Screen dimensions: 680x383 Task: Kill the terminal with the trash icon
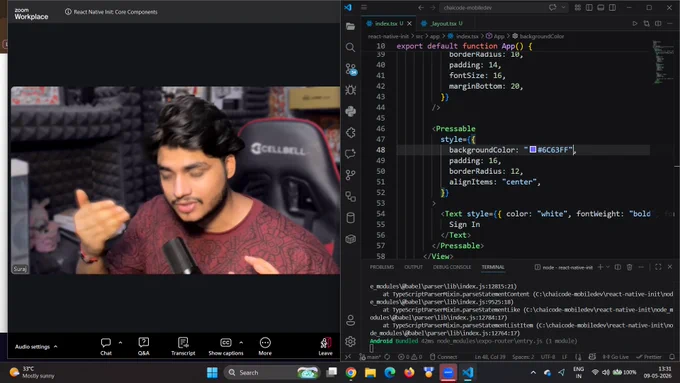(629, 267)
